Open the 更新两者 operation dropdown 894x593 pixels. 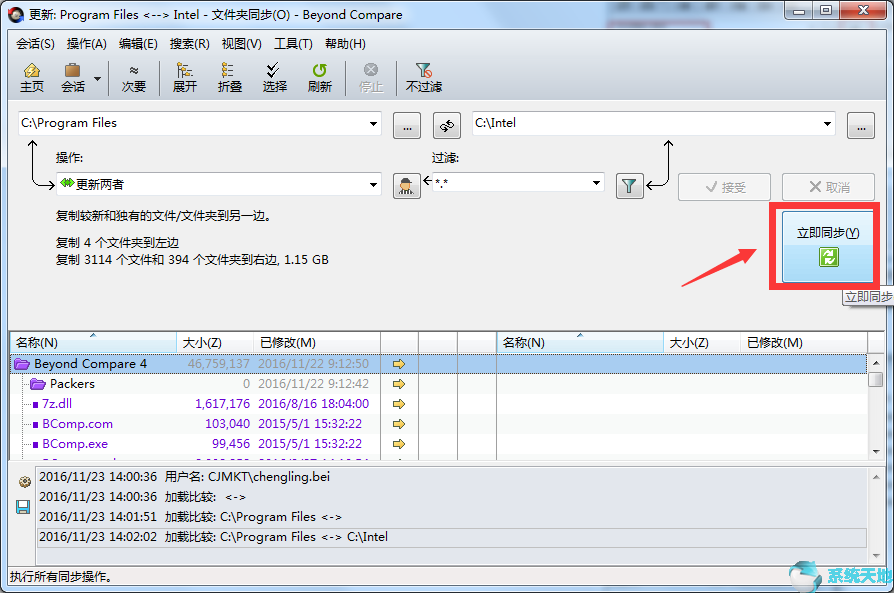373,185
